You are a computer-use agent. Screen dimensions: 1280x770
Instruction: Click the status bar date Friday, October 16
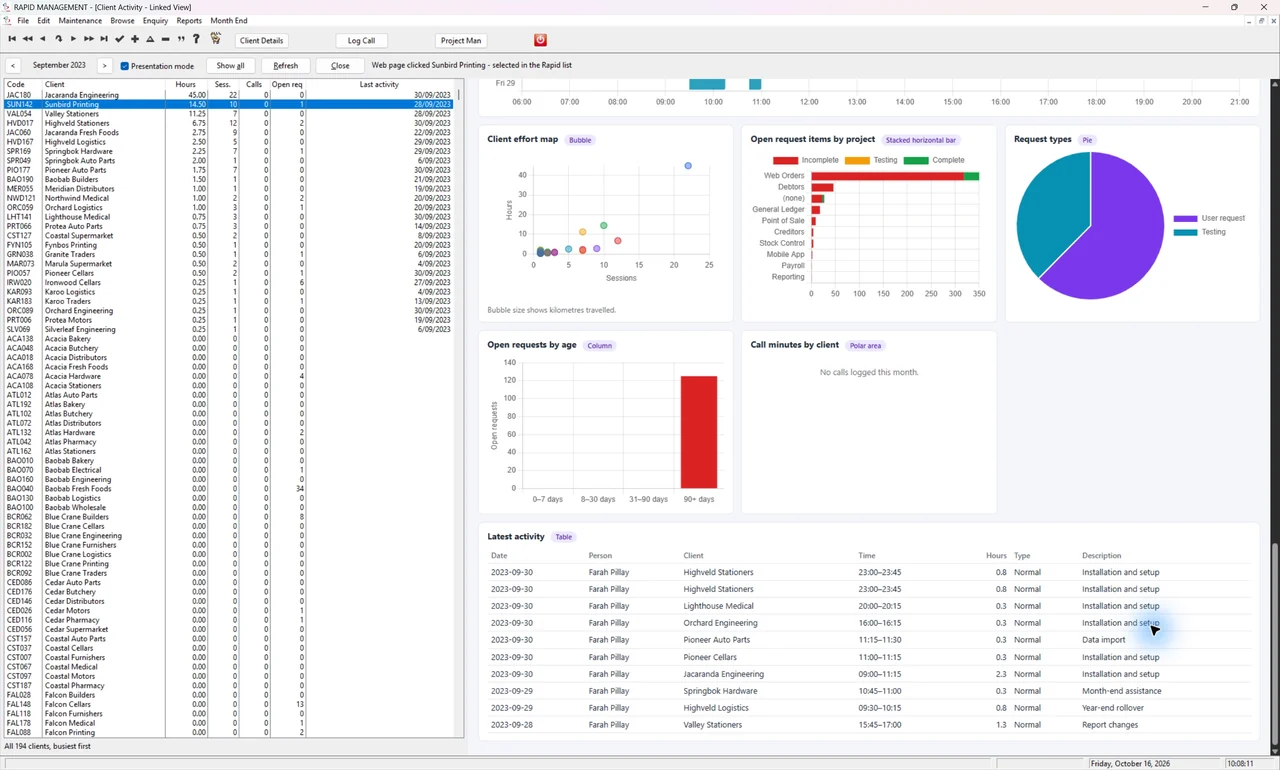pos(1153,763)
